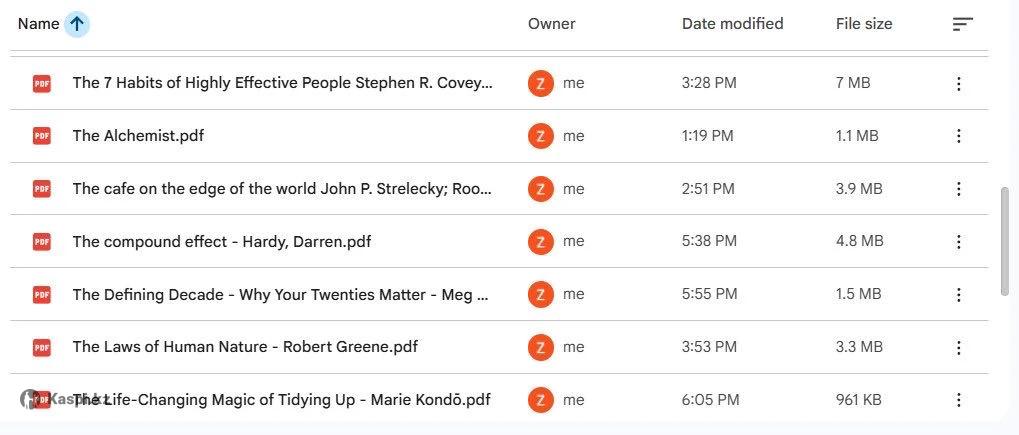Viewport: 1019px width, 435px height.
Task: Open the sort options icon in the header
Action: (x=962, y=24)
